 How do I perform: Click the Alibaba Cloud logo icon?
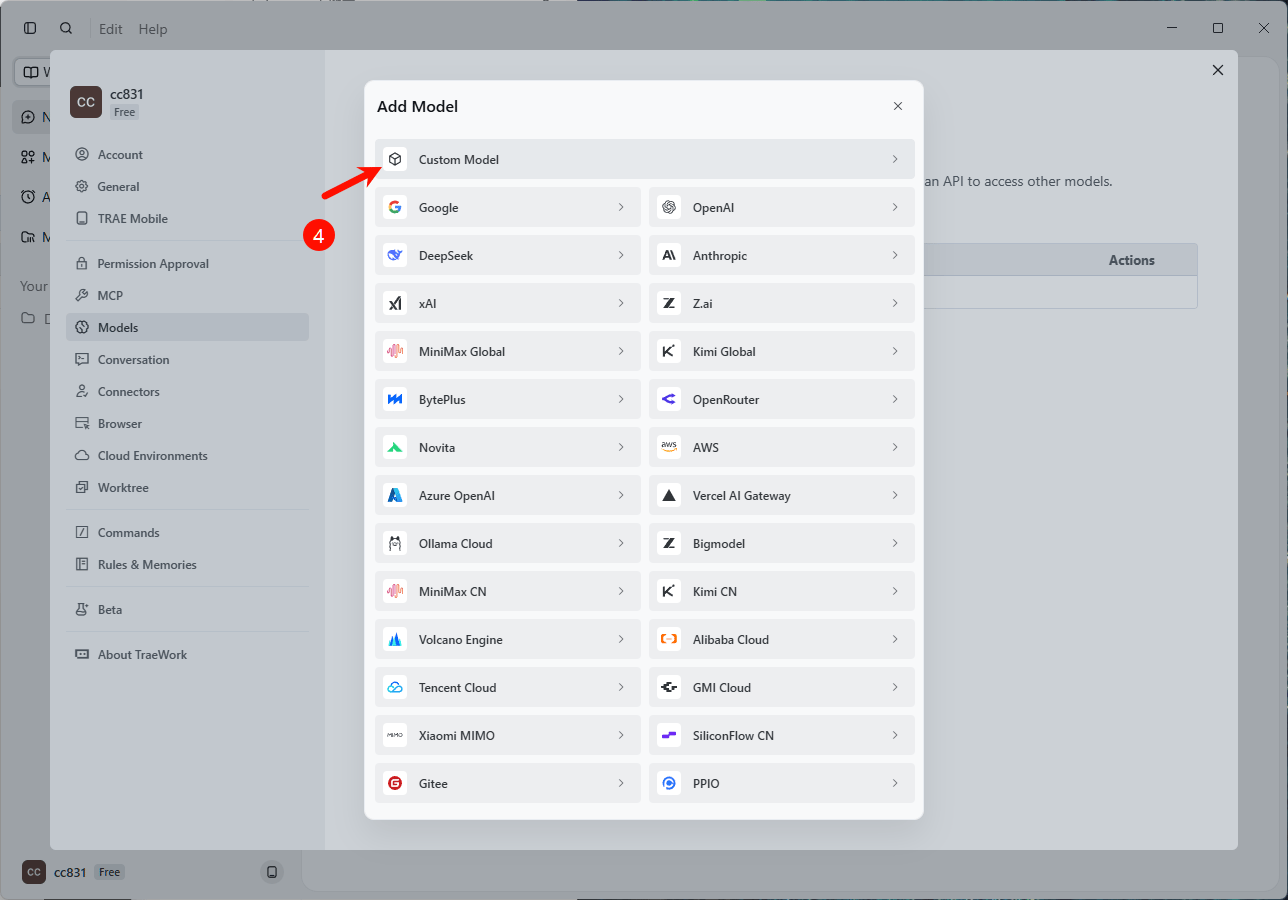tap(669, 639)
